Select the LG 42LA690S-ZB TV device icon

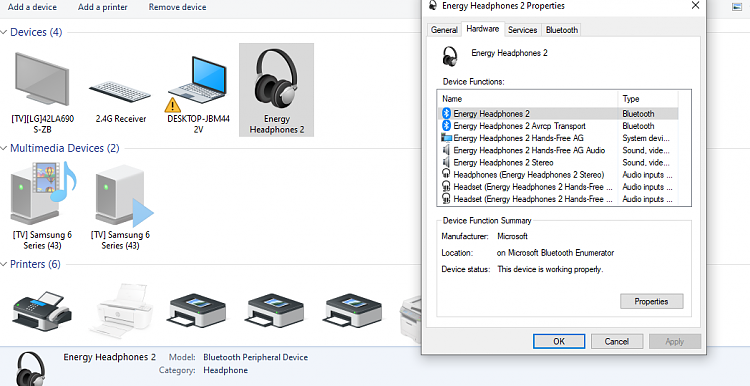click(42, 79)
